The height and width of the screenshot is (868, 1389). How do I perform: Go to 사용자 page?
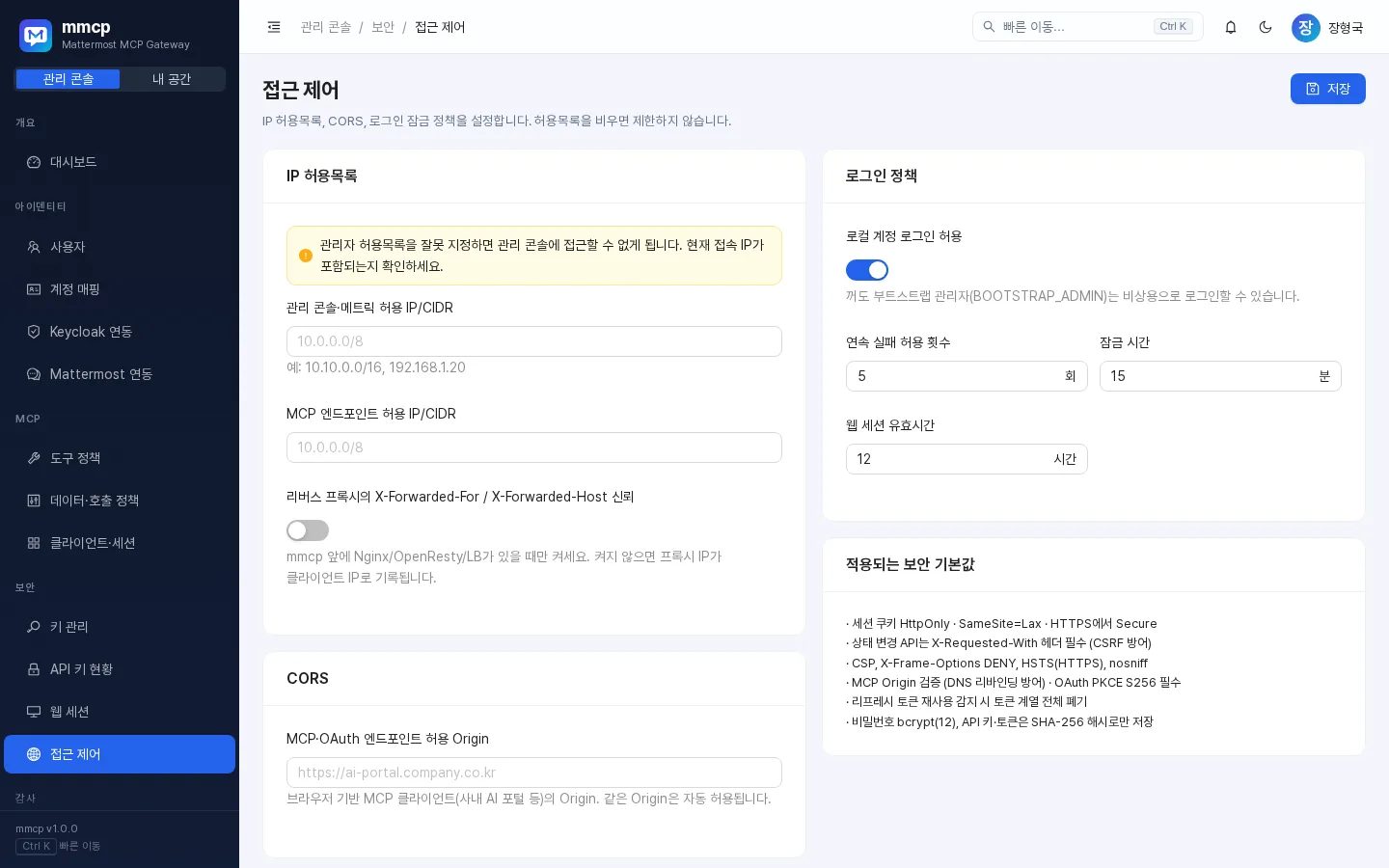coord(120,247)
